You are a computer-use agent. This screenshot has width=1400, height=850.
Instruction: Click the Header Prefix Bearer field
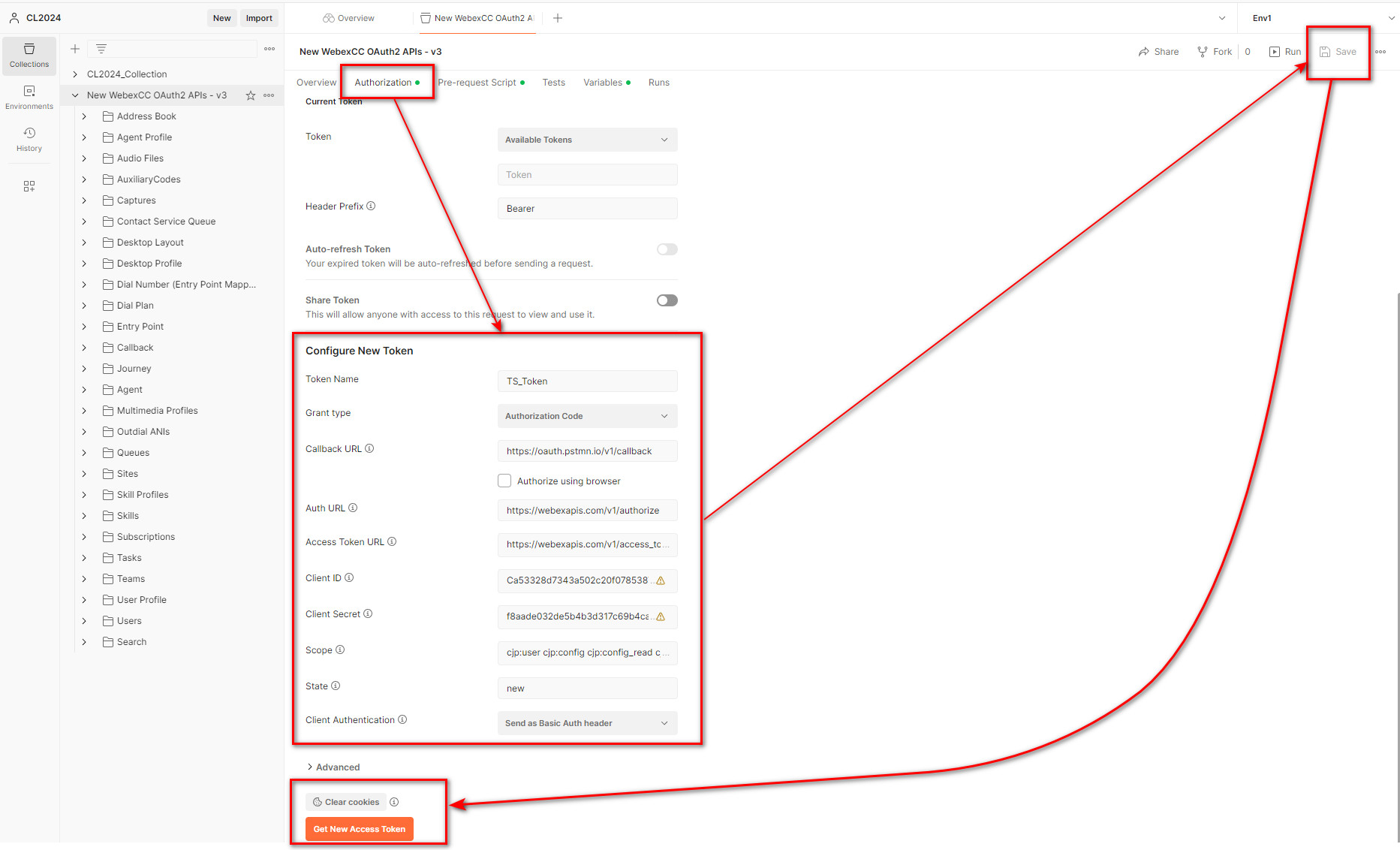point(587,209)
